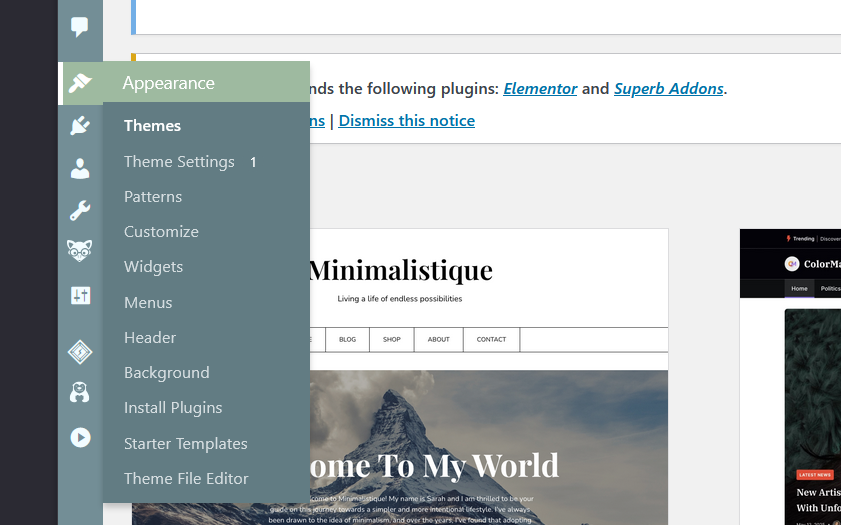Click Dismiss this notice link
The width and height of the screenshot is (841, 525).
tap(406, 121)
